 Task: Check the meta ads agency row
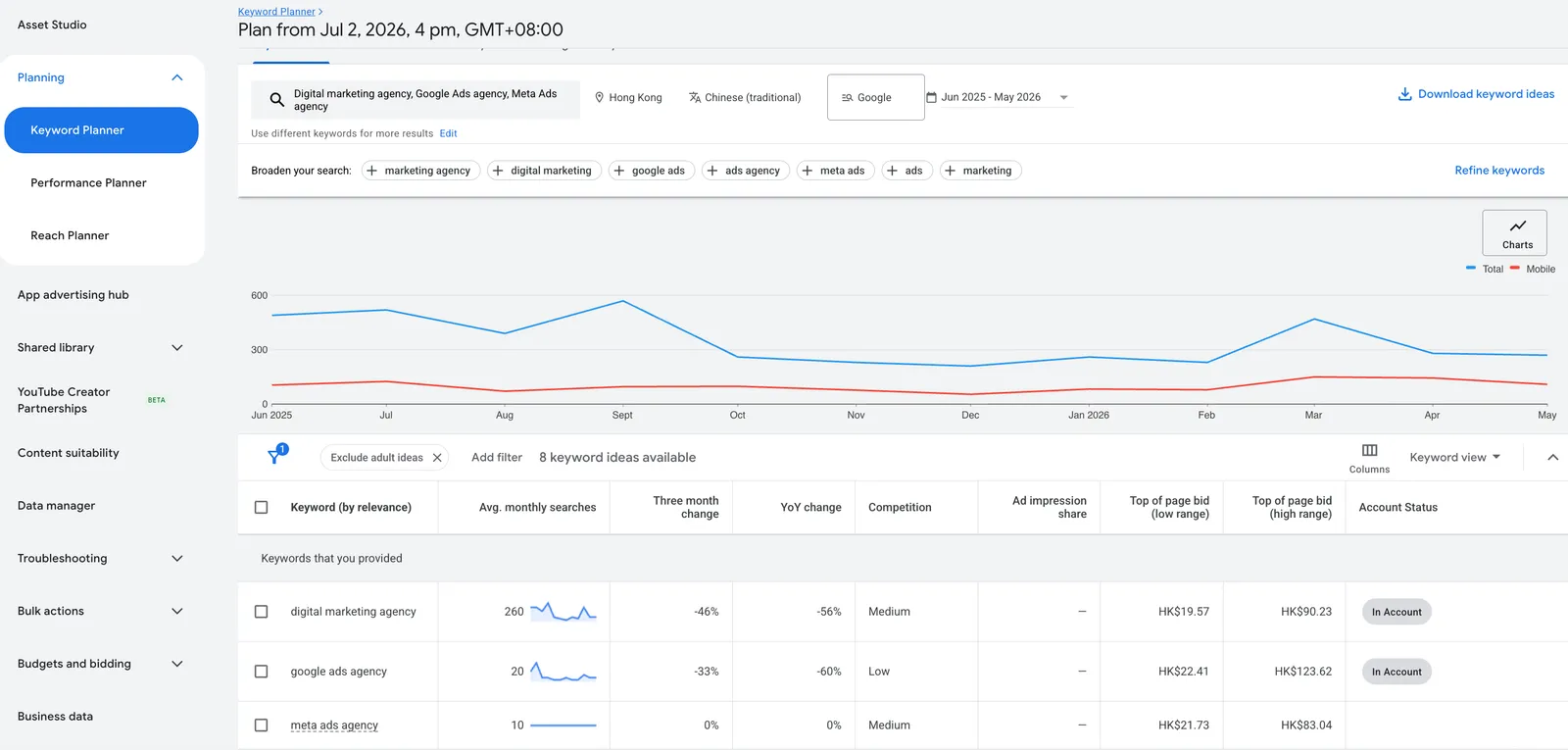point(261,725)
